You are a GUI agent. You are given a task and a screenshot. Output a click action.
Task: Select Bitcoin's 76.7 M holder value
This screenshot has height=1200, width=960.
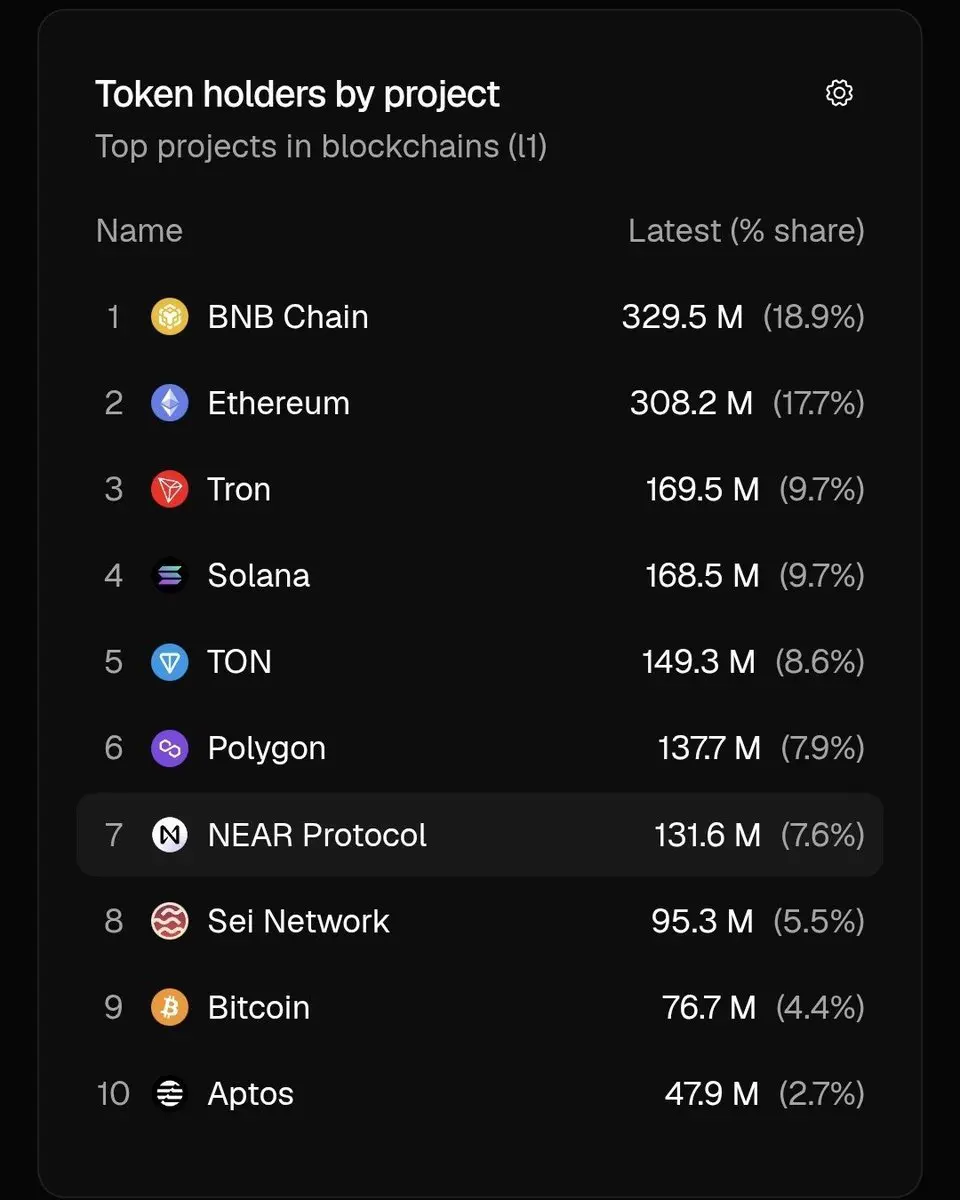pyautogui.click(x=709, y=1007)
